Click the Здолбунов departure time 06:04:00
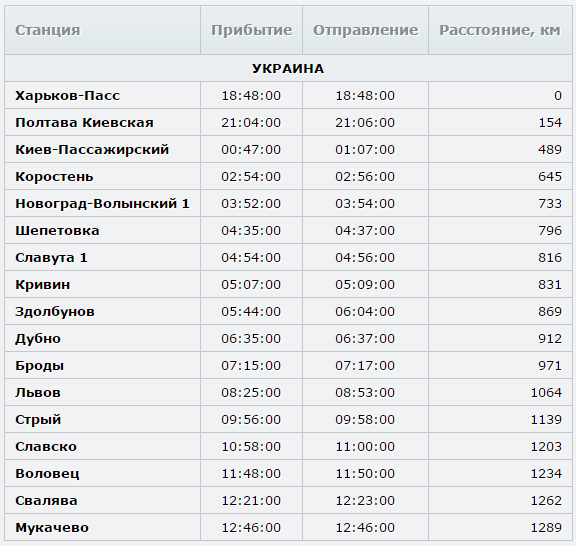This screenshot has width=576, height=546. pos(365,312)
